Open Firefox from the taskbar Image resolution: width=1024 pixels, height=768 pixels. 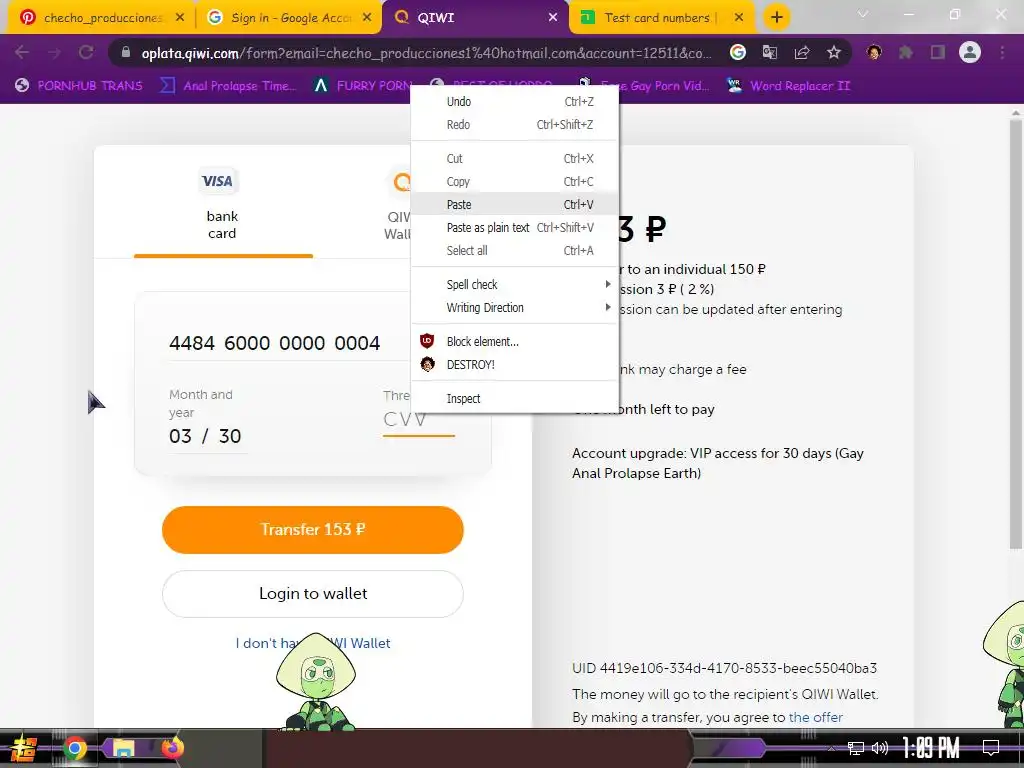tap(172, 747)
